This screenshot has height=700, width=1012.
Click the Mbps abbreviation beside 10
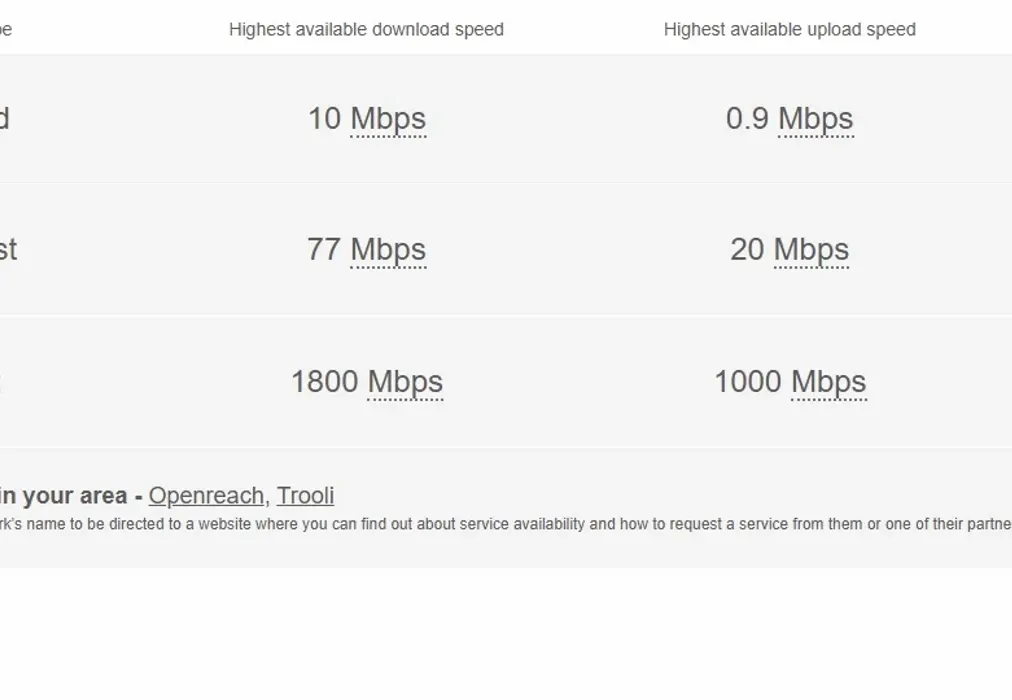pyautogui.click(x=388, y=119)
